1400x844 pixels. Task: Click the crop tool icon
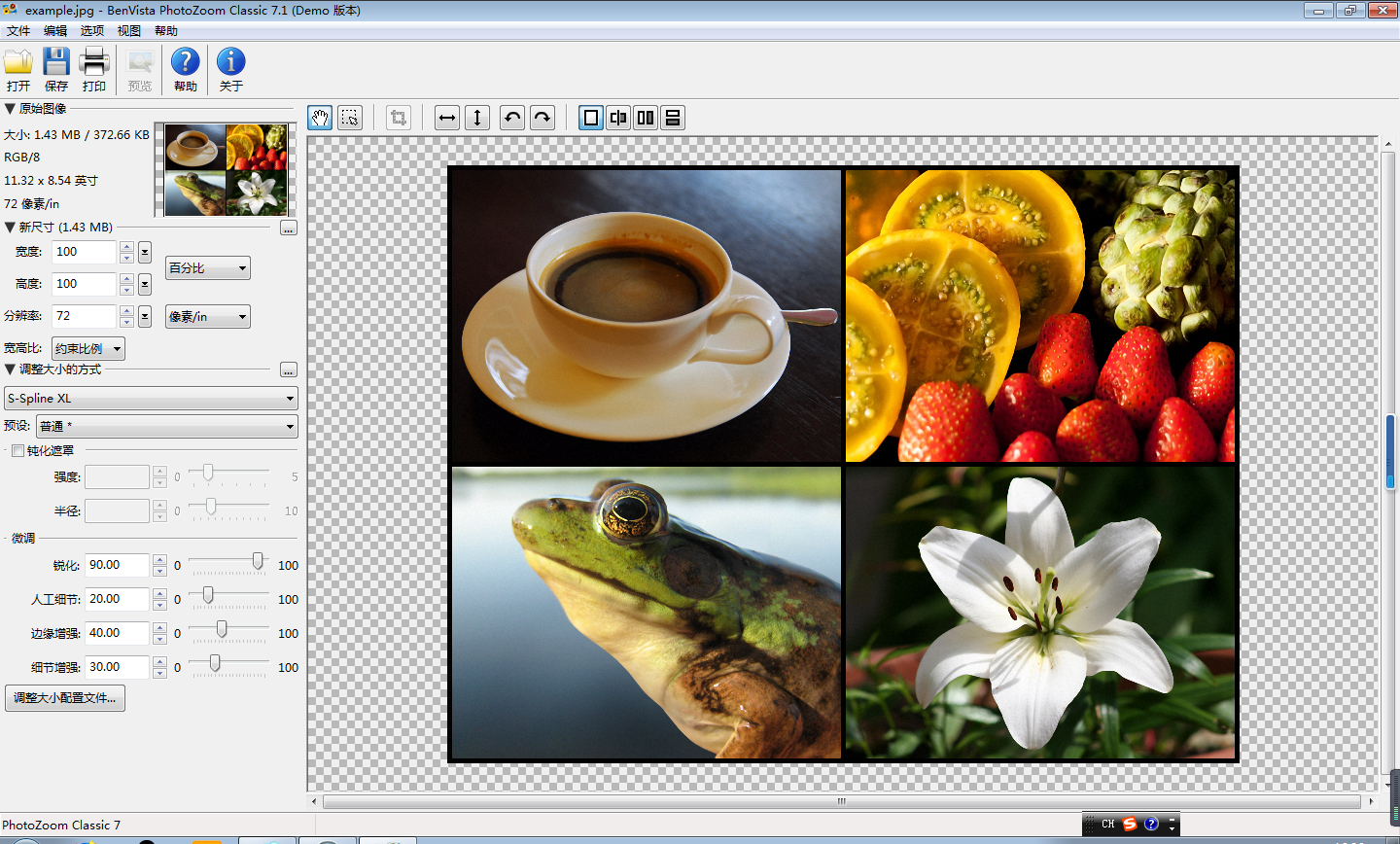(x=398, y=118)
